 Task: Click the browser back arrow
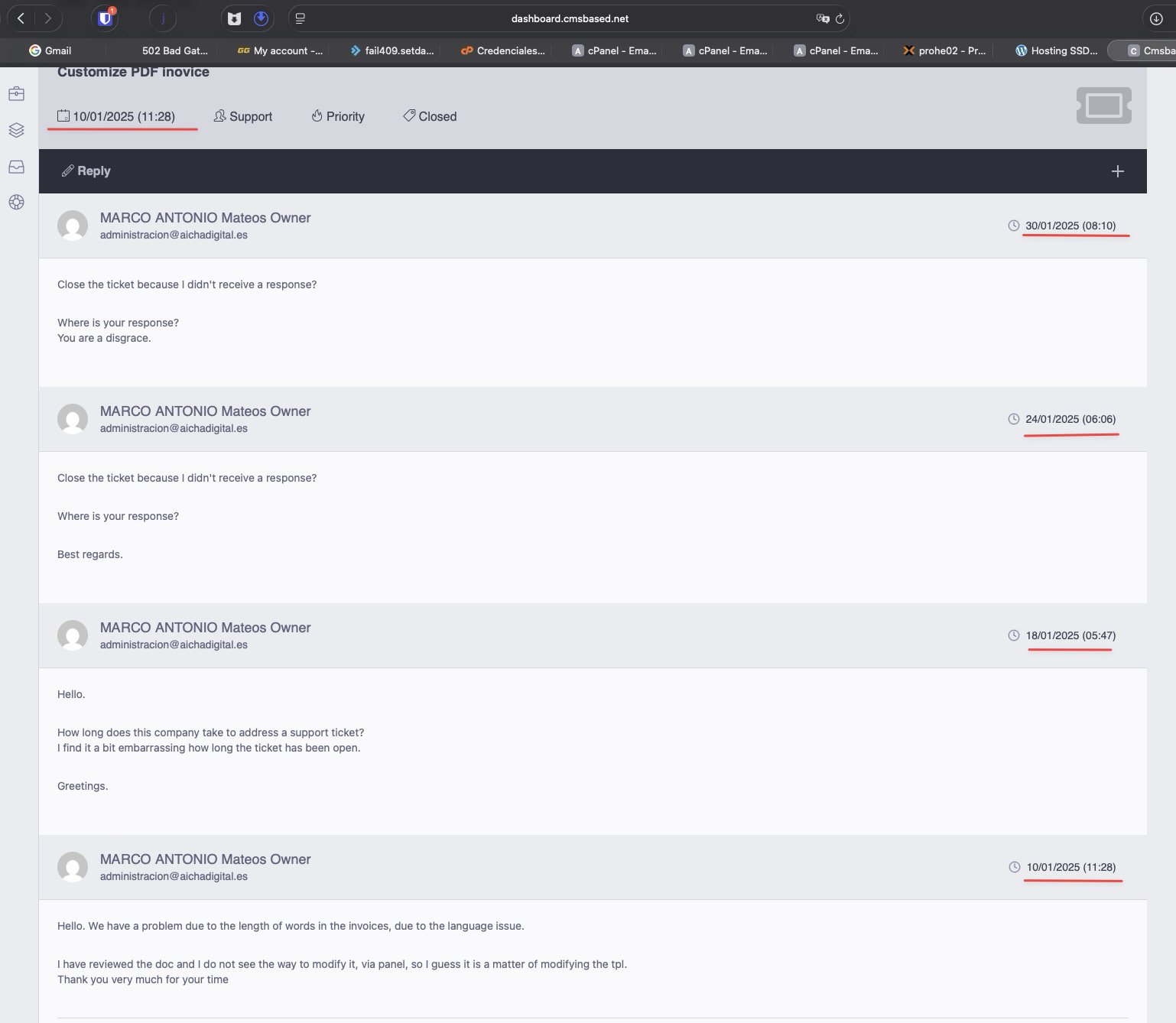(x=21, y=18)
